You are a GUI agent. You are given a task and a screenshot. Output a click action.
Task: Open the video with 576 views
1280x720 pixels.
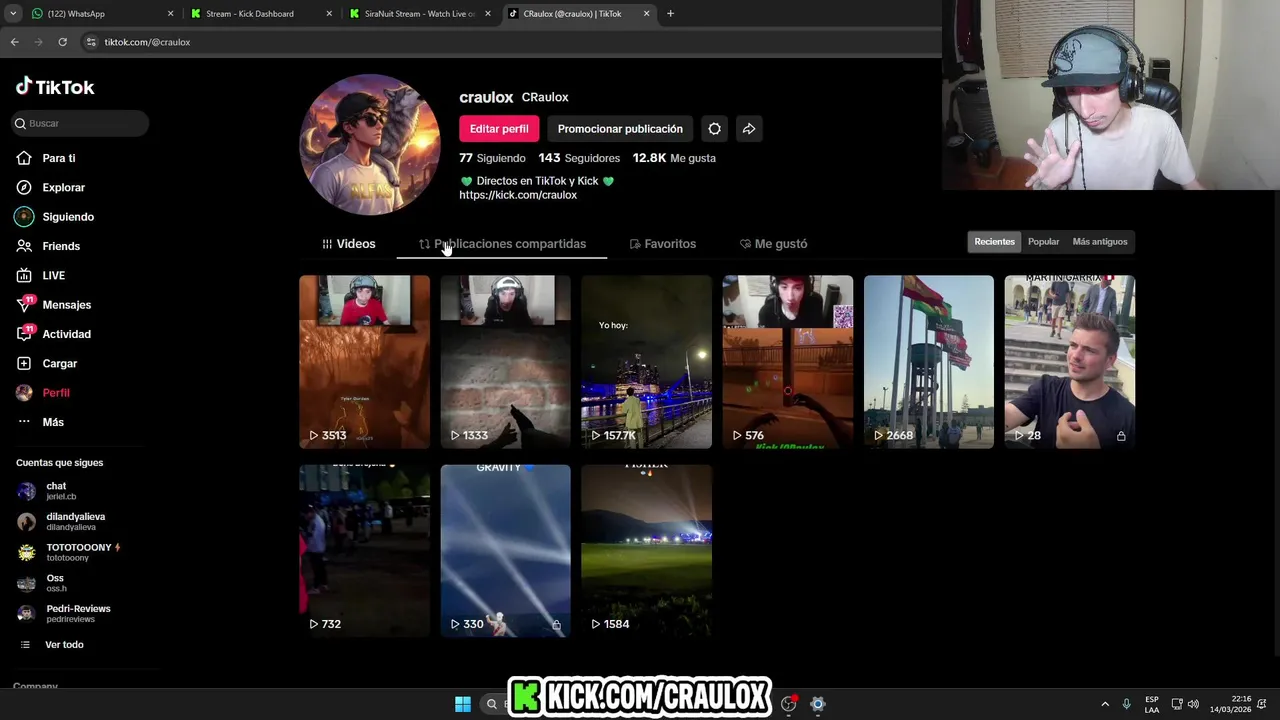click(x=788, y=362)
